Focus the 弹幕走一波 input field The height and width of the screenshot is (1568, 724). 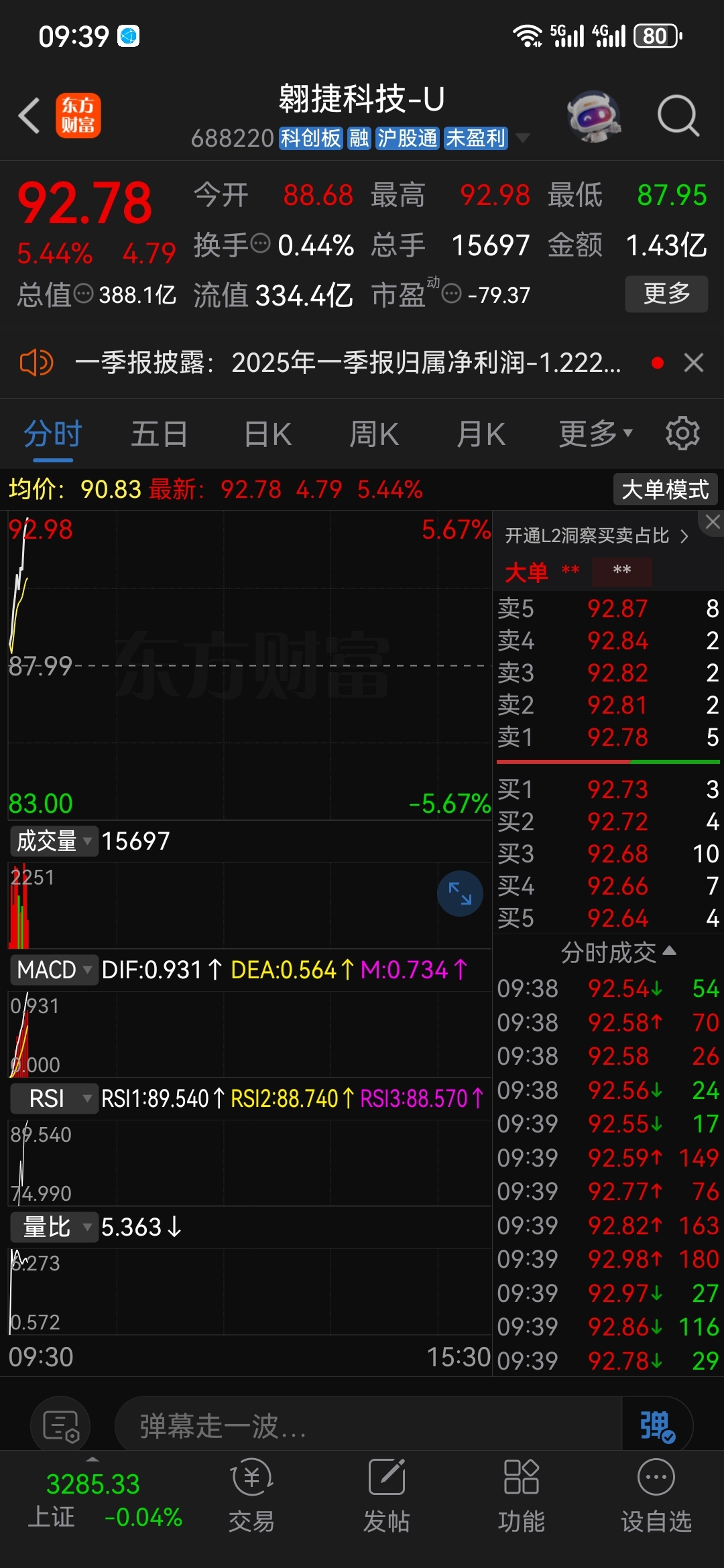click(369, 1427)
